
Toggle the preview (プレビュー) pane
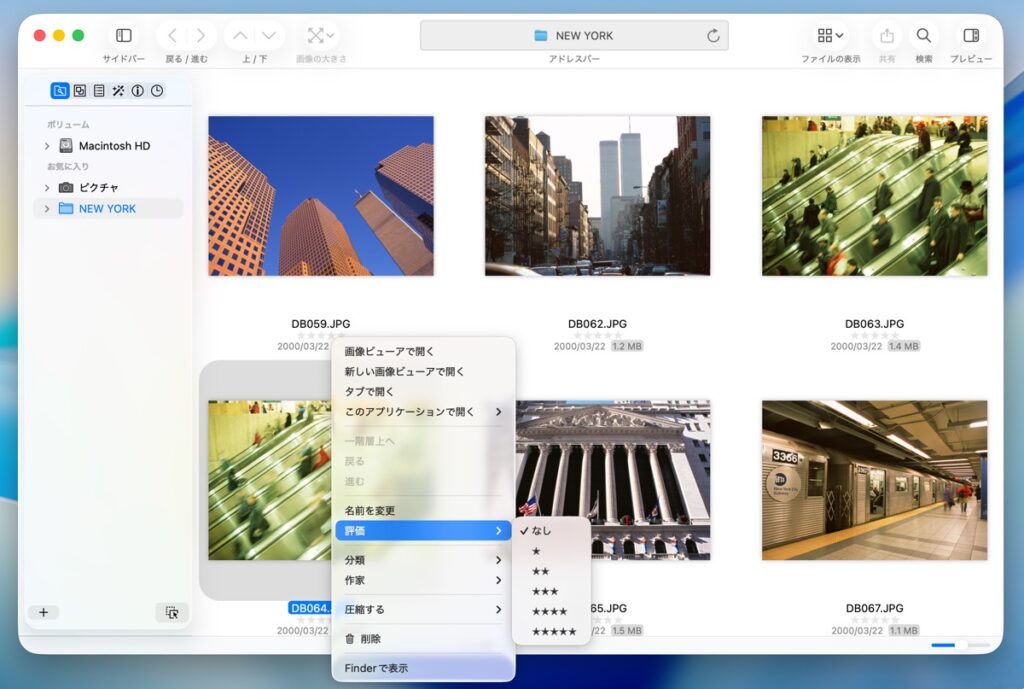(970, 36)
